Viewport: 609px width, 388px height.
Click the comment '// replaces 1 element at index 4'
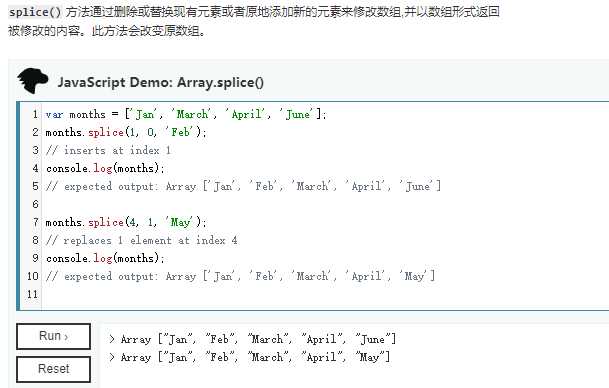(x=141, y=240)
